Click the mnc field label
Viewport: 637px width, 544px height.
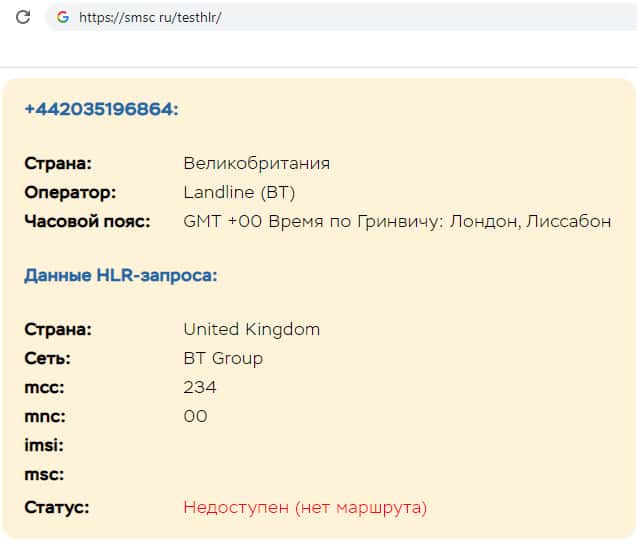(44, 416)
